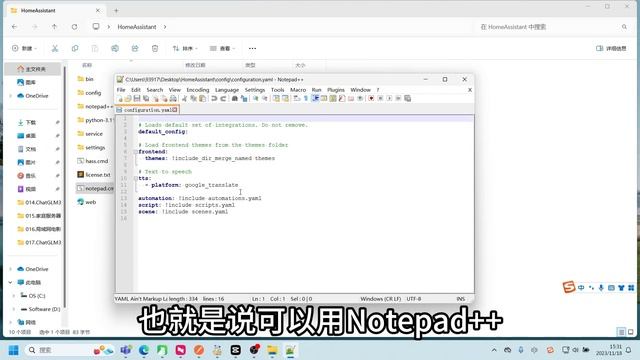Open the view dropdown in Explorer toolbar
Screen dimensions: 640x360
(222, 48)
